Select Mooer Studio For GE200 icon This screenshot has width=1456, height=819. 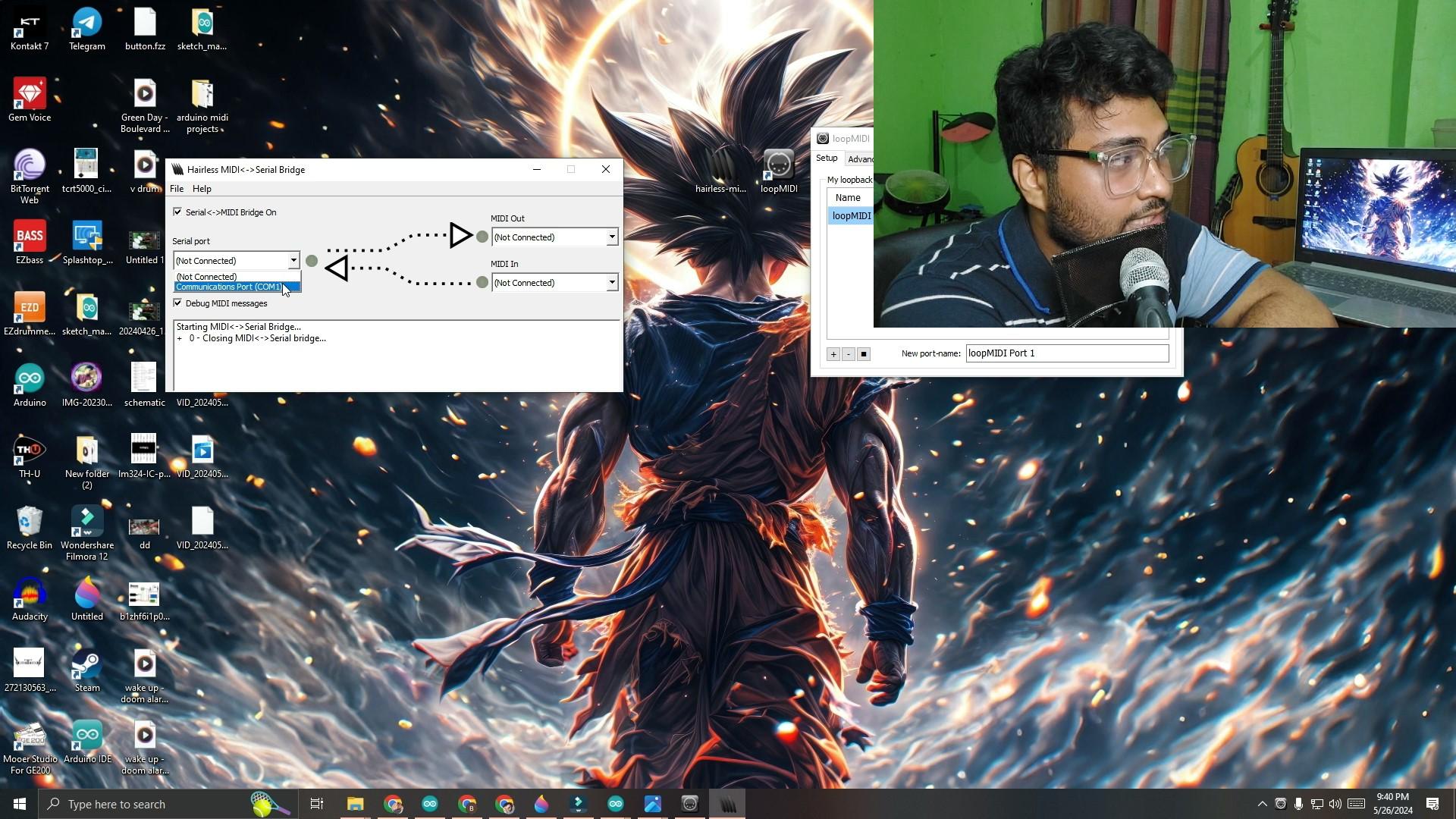(x=30, y=748)
